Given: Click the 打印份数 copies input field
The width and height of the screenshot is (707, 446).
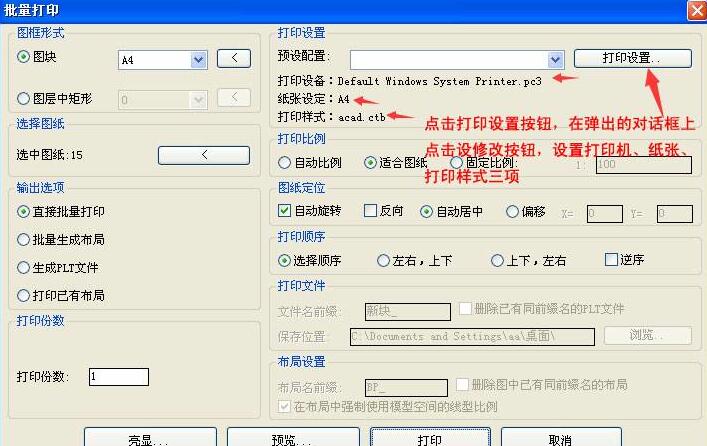Looking at the screenshot, I should point(119,377).
